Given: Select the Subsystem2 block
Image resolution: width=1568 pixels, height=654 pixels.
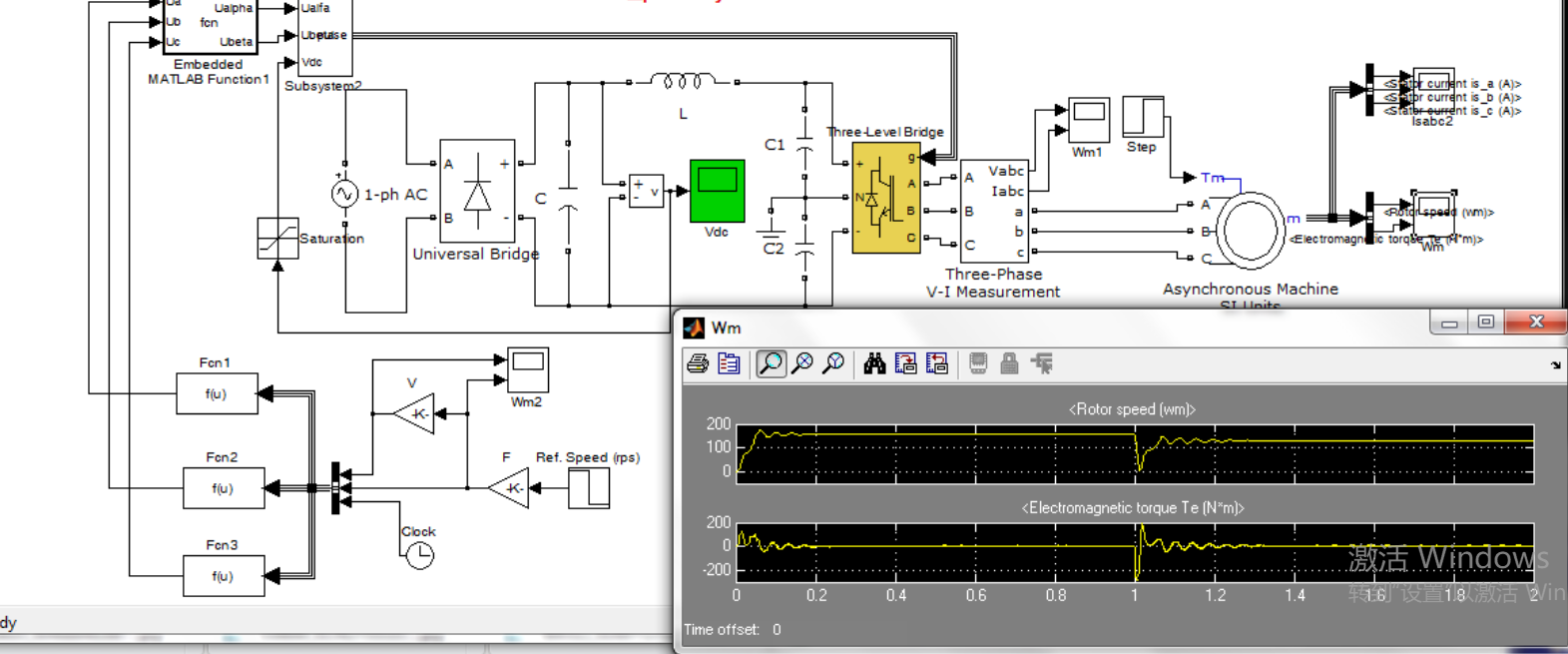Looking at the screenshot, I should click(x=324, y=37).
